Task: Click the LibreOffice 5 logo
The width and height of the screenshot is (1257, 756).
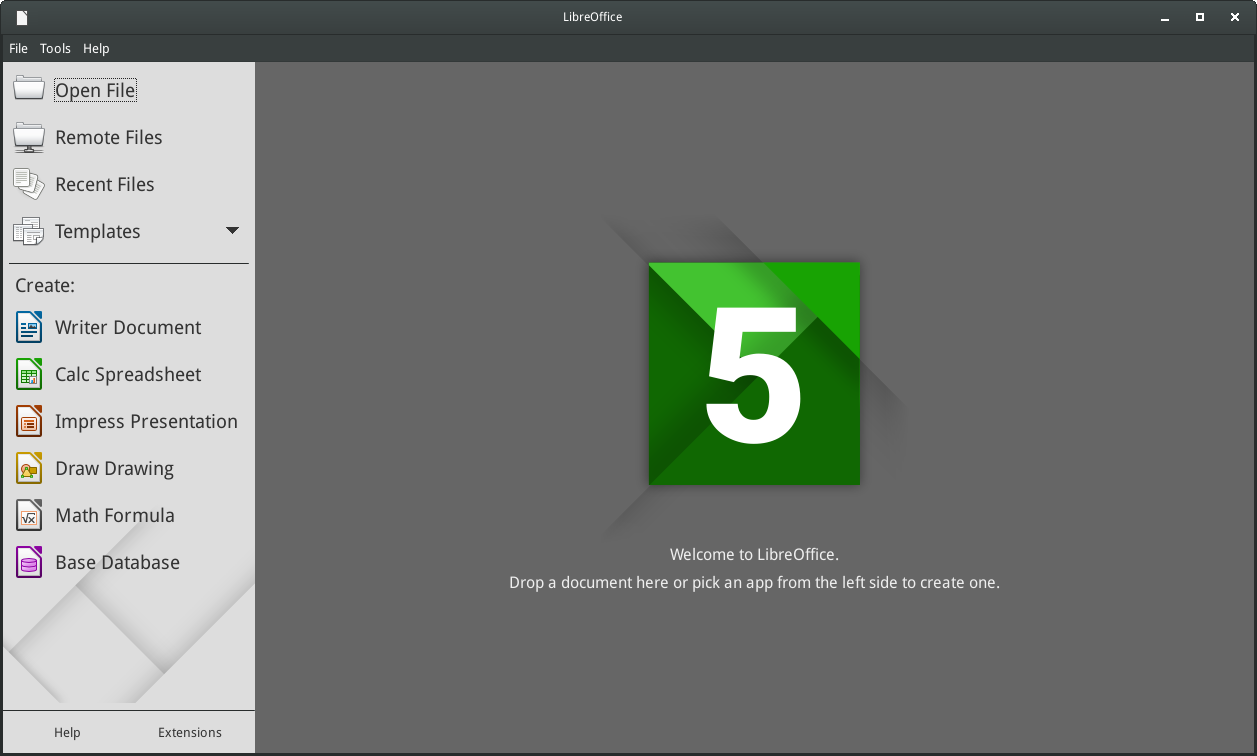Action: [x=754, y=373]
